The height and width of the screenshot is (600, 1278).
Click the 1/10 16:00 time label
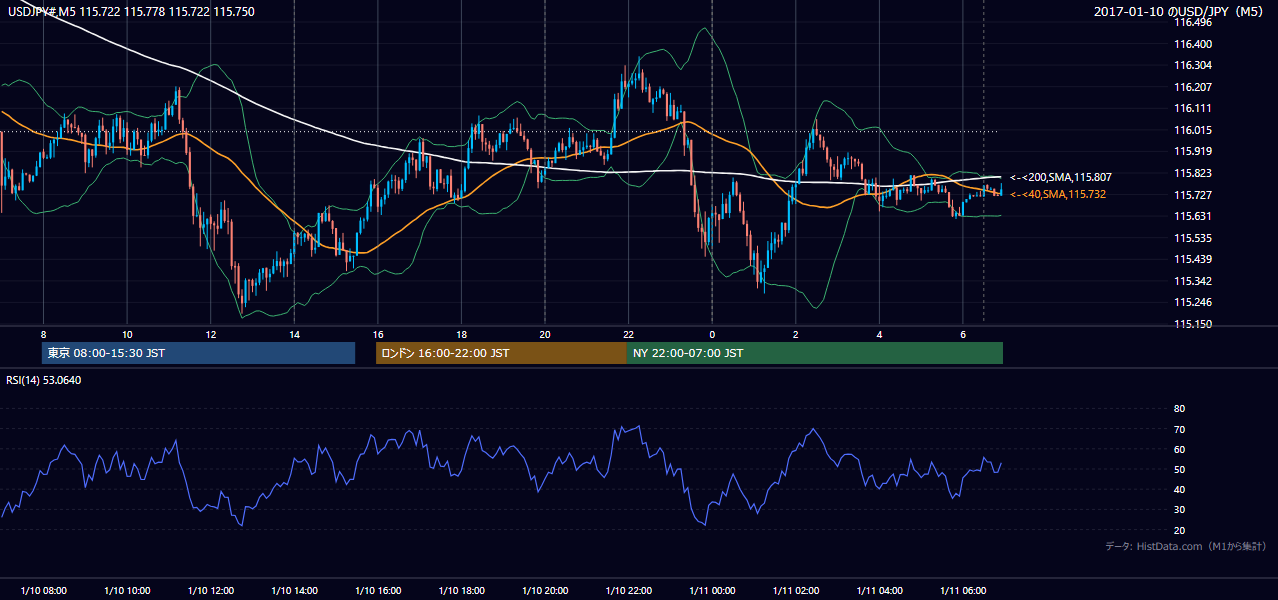click(378, 591)
